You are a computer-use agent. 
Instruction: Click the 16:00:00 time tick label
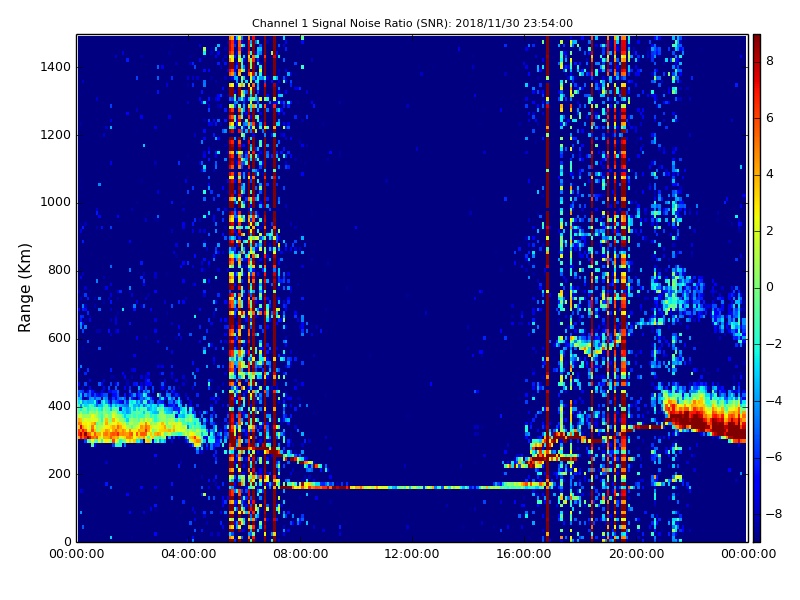click(x=524, y=554)
